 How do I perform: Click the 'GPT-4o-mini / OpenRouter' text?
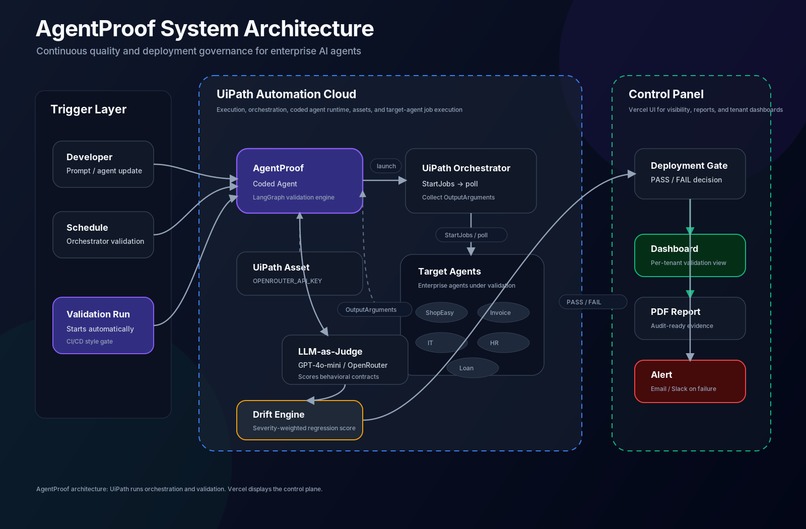click(343, 365)
